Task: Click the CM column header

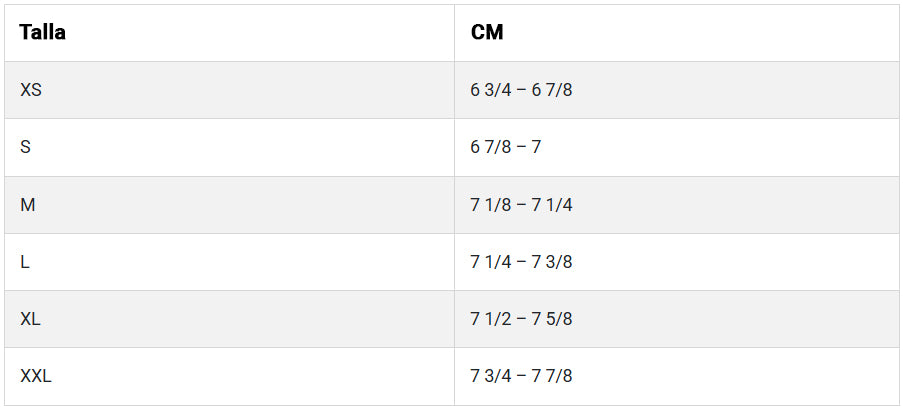Action: point(487,32)
